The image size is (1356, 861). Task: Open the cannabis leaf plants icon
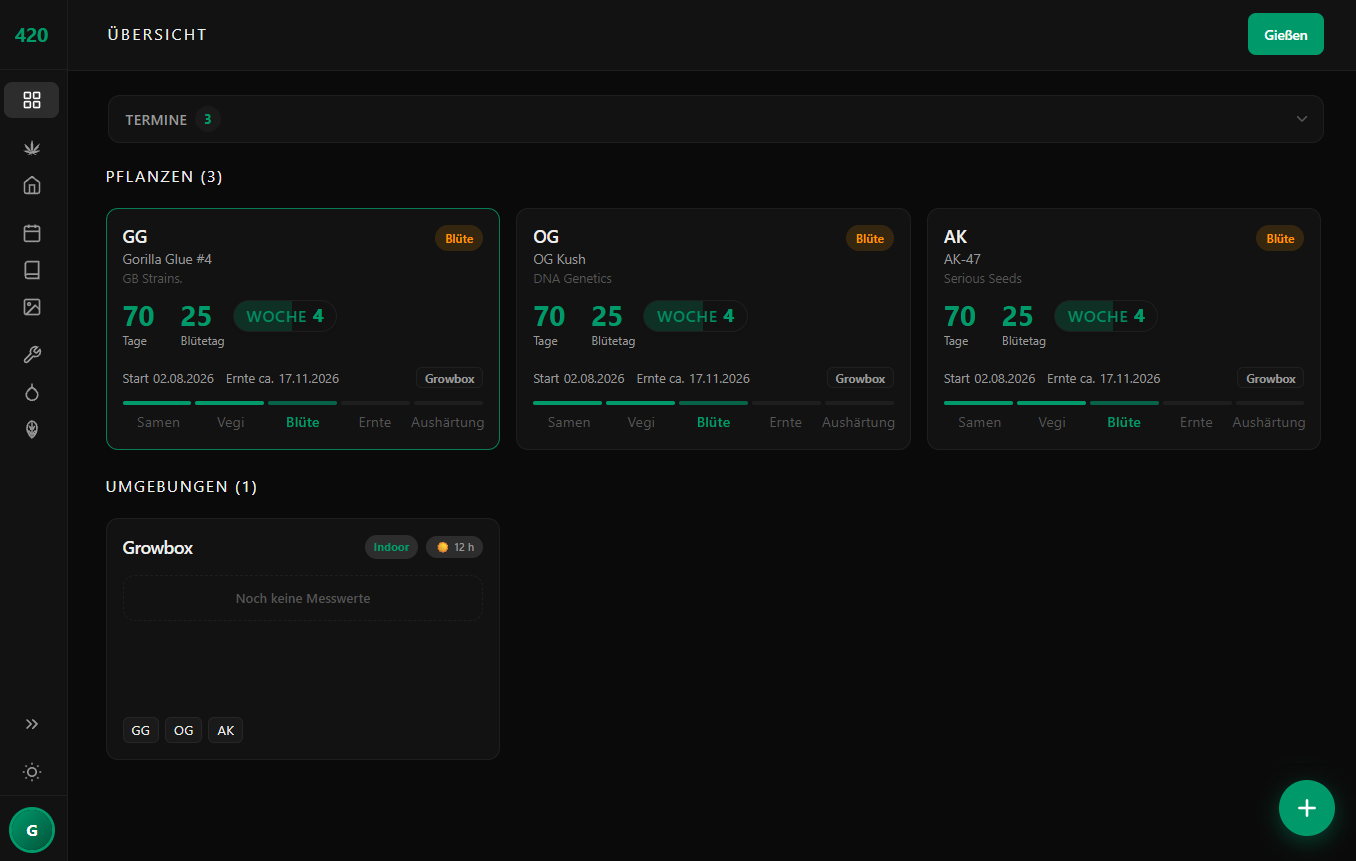coord(32,148)
